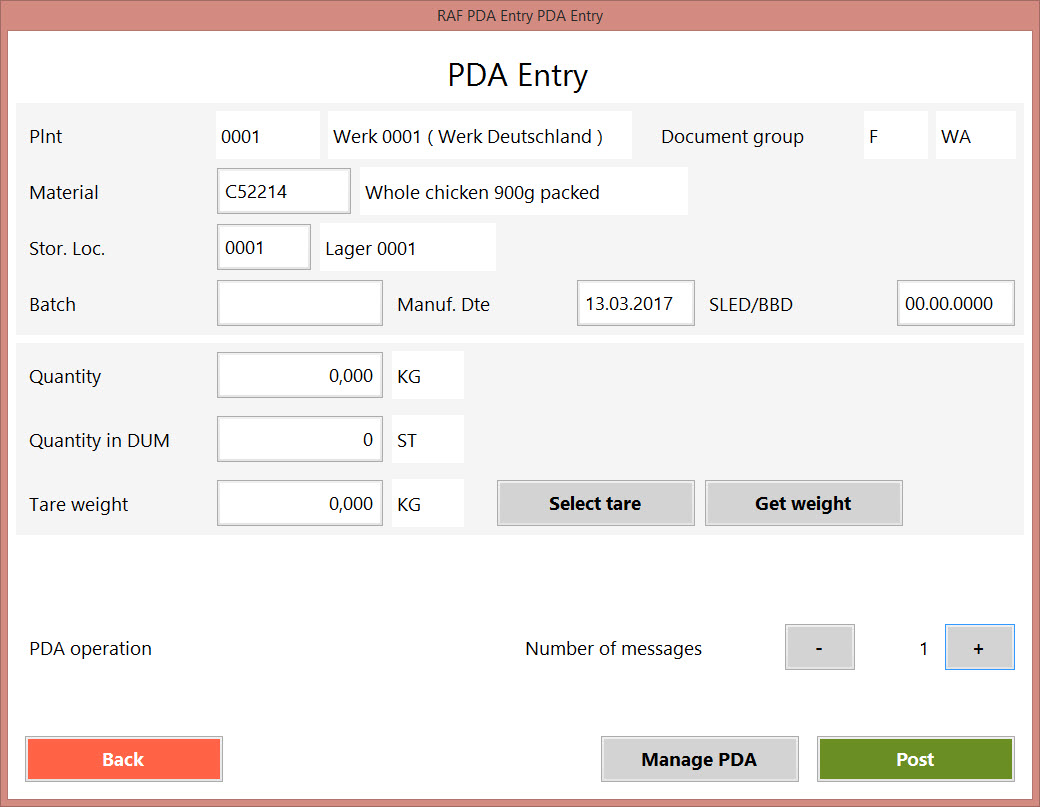Click the Document group field containing F
This screenshot has height=807, width=1040.
pyautogui.click(x=895, y=135)
